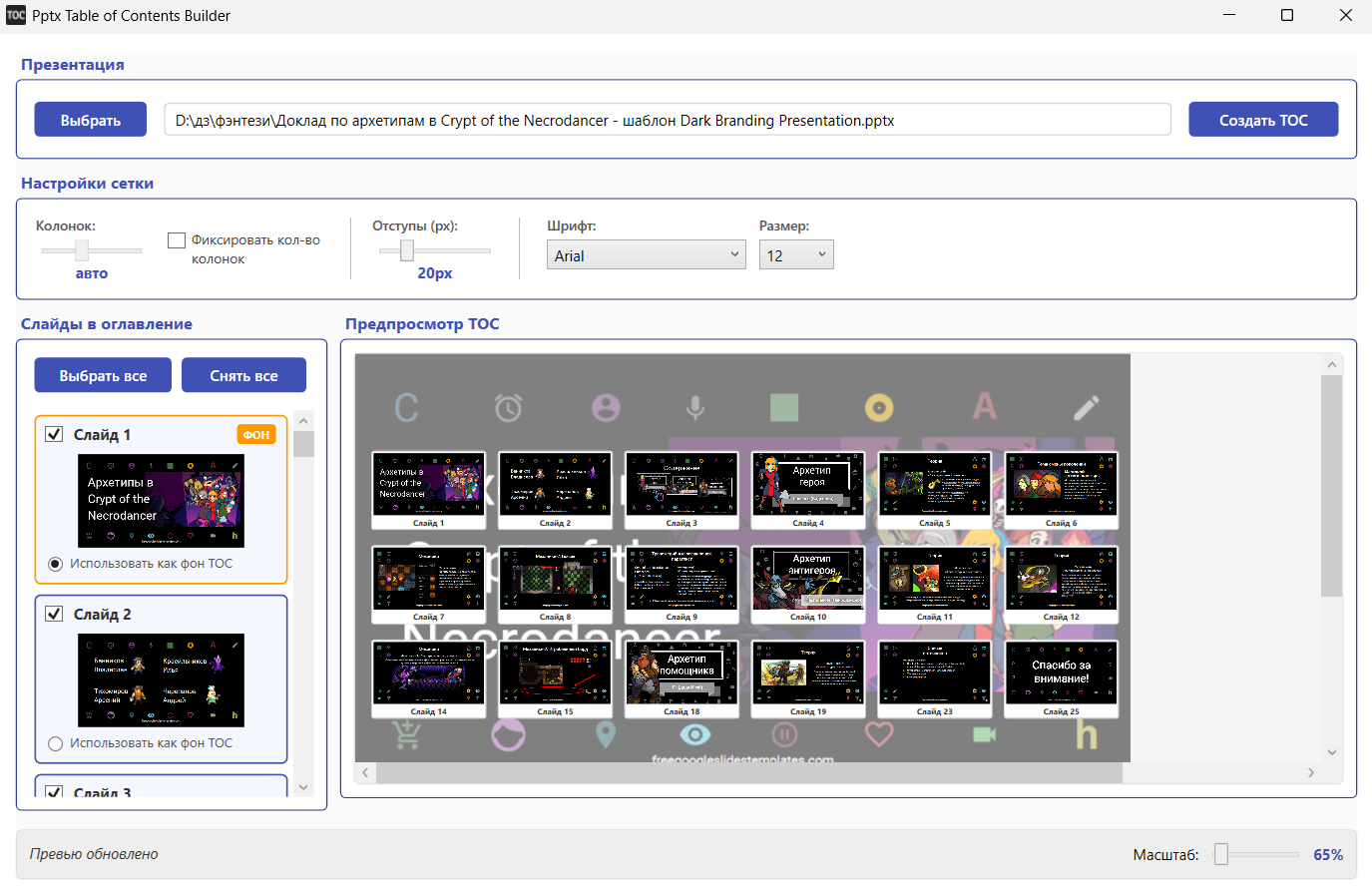
Task: Click the preview horizontal scrollbar thumb
Action: pyautogui.click(x=749, y=773)
